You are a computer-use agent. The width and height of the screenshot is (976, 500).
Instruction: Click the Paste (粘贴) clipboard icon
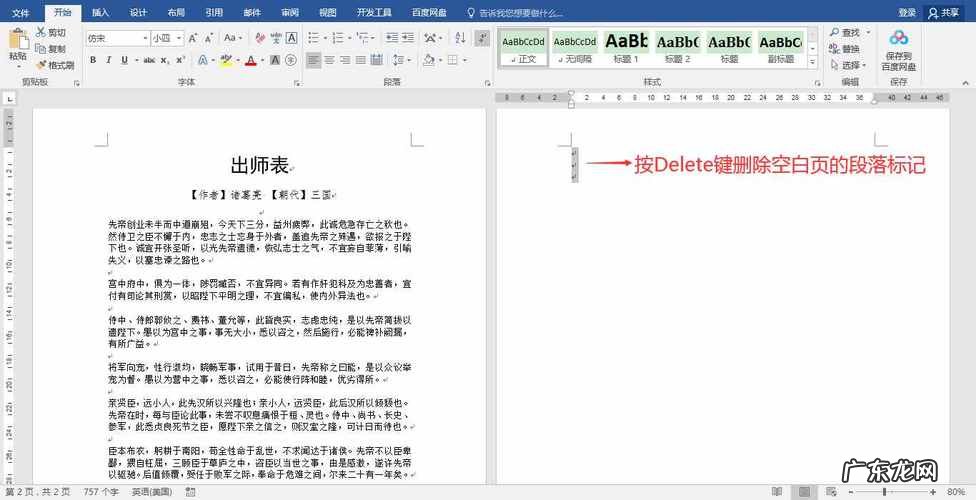(x=18, y=40)
